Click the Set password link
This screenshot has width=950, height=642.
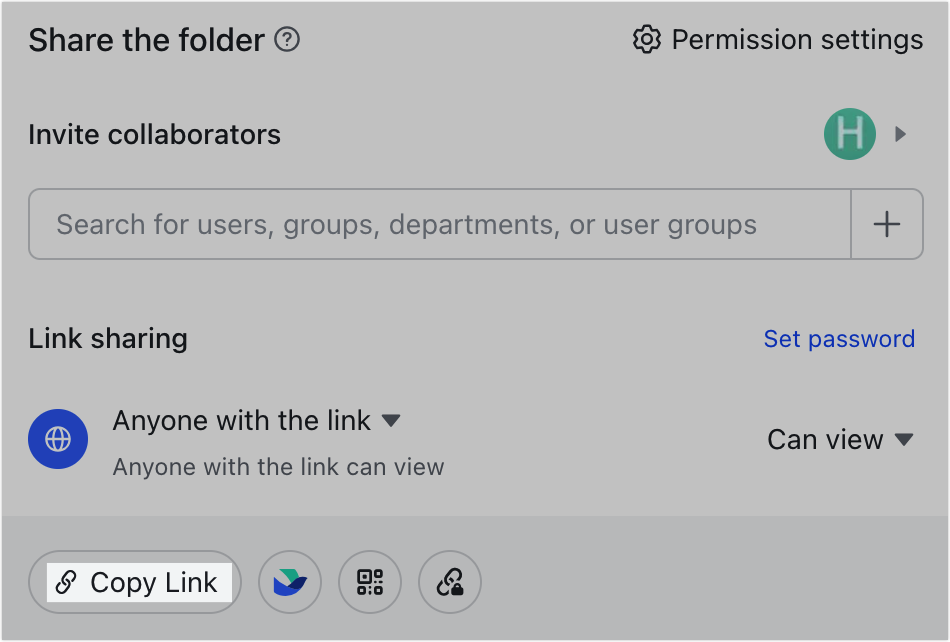839,339
